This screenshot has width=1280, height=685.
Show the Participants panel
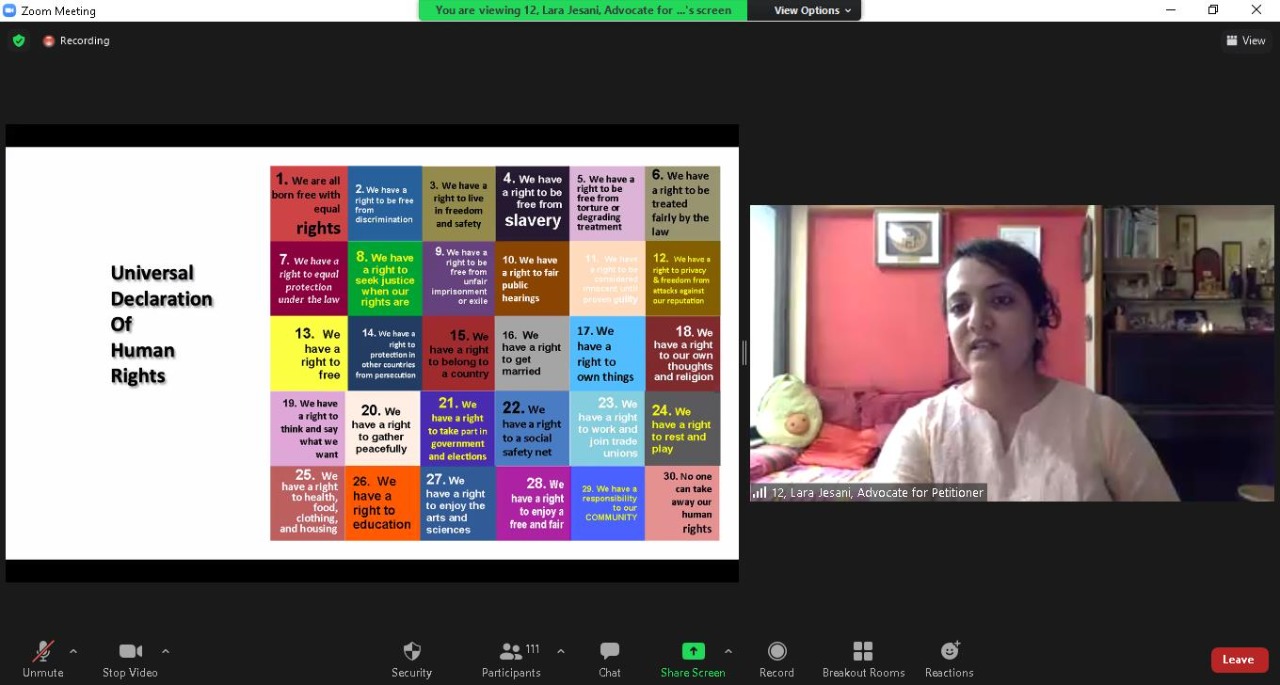tap(511, 658)
